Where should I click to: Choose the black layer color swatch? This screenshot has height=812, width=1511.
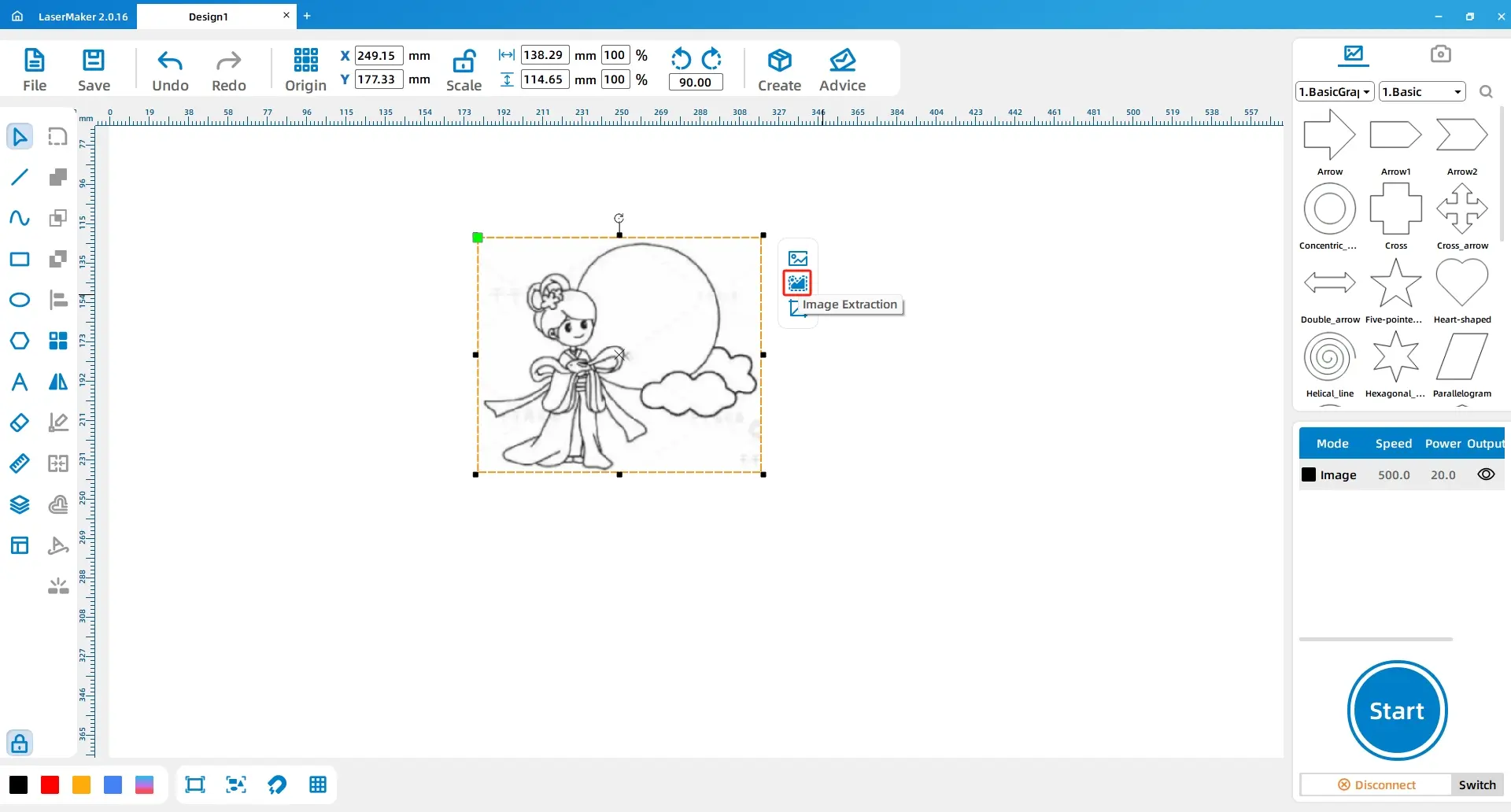18,784
